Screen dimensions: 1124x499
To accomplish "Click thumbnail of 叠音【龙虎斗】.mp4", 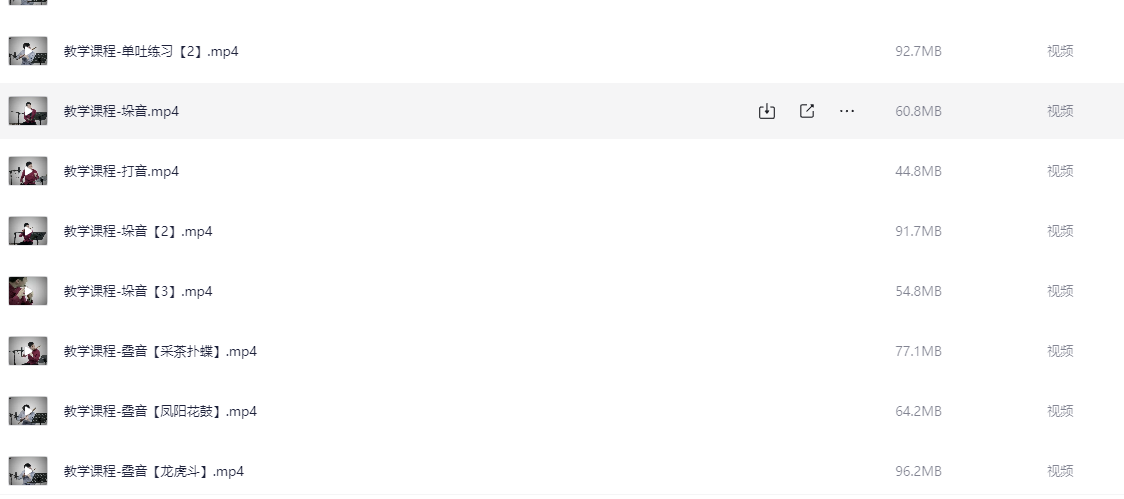I will click(x=28, y=471).
